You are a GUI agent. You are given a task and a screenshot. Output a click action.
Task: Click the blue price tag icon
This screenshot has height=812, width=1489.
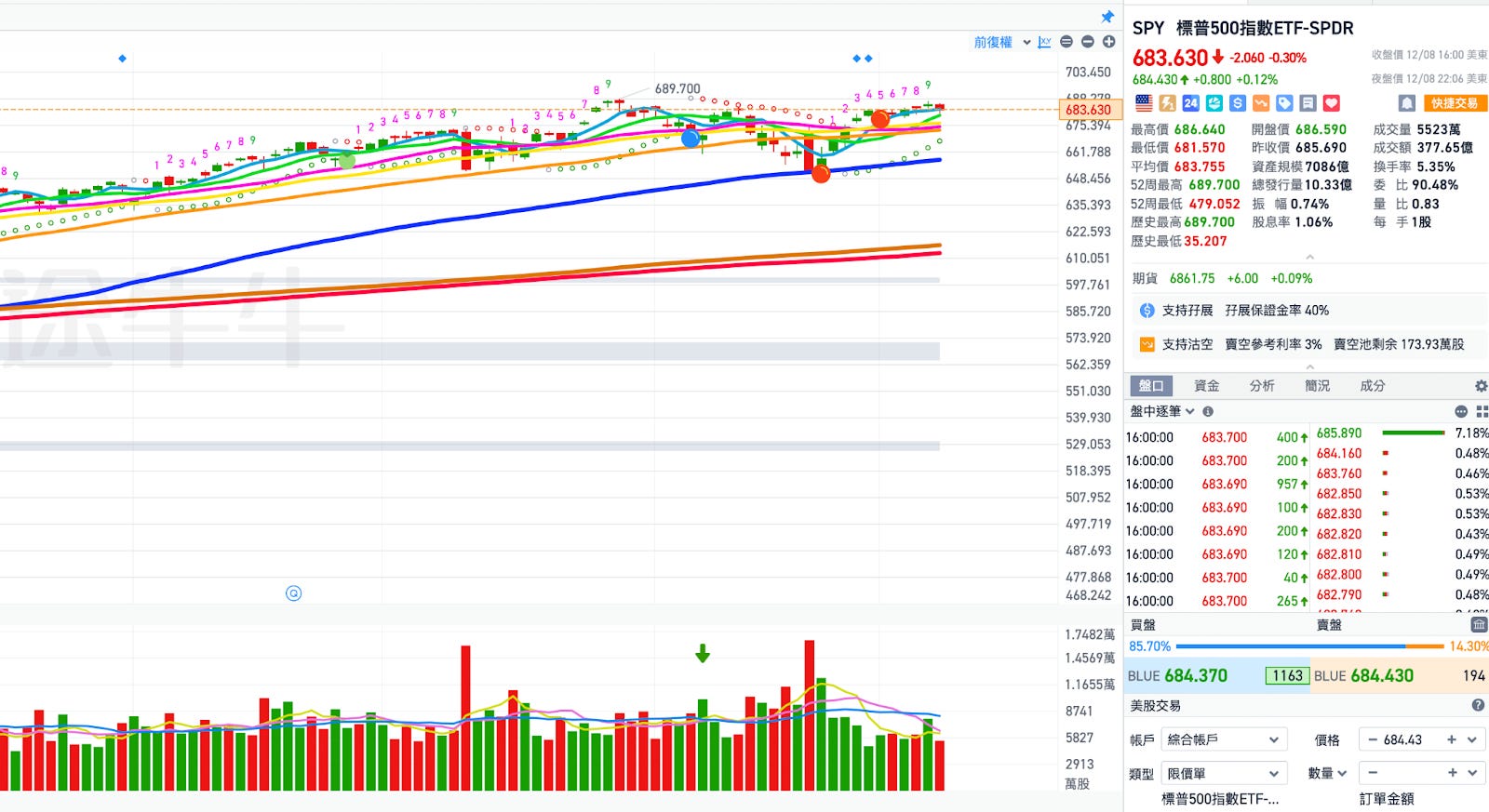[1284, 103]
